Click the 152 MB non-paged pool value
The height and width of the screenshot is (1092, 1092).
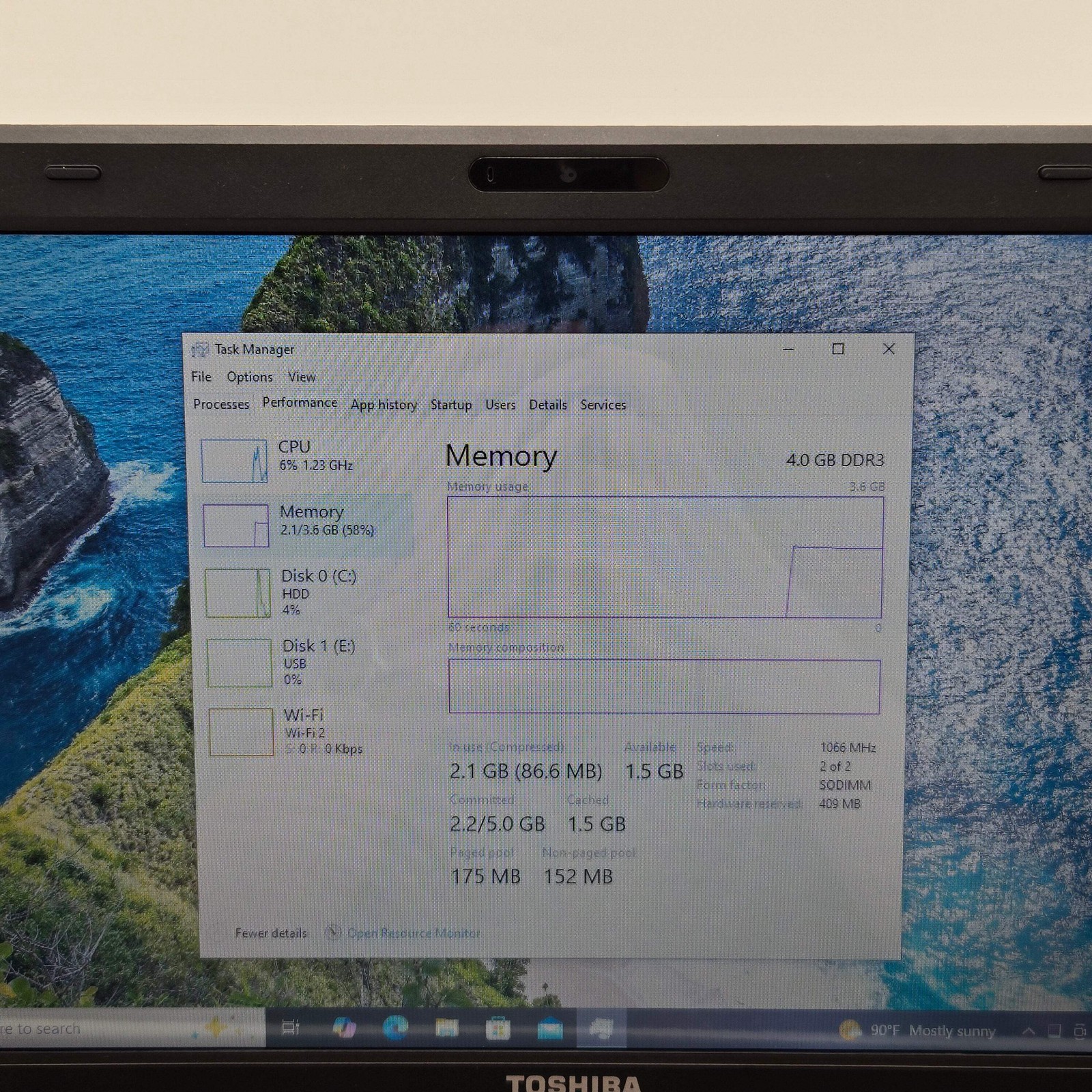click(578, 876)
